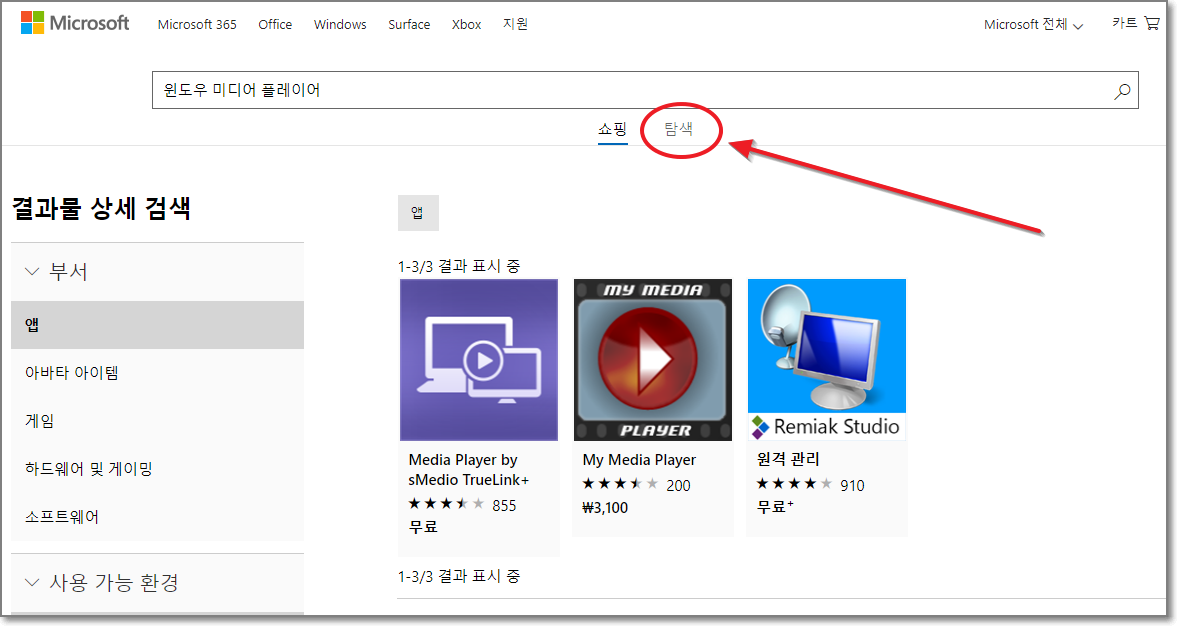The width and height of the screenshot is (1177, 626).
Task: Click the 카트 link text
Action: (1124, 23)
